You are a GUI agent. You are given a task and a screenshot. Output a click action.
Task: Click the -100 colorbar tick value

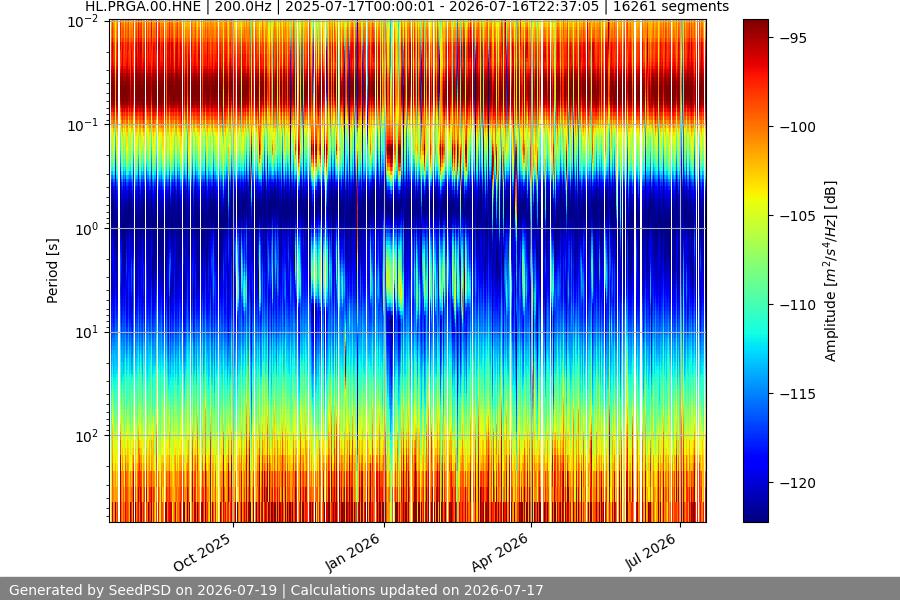(x=798, y=127)
